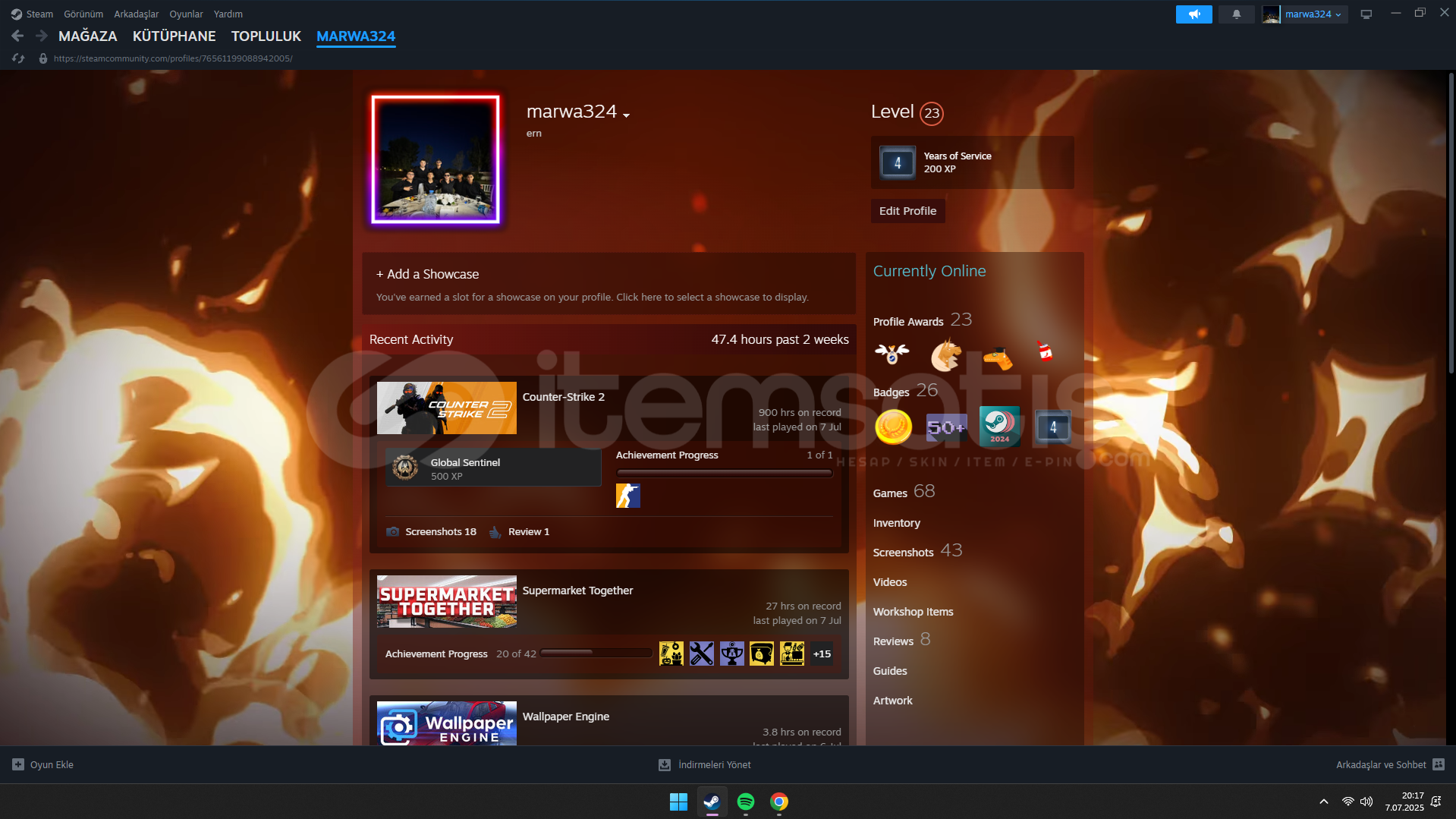1456x819 pixels.
Task: Click the Counter-Strike 2 achievement icon
Action: 628,496
